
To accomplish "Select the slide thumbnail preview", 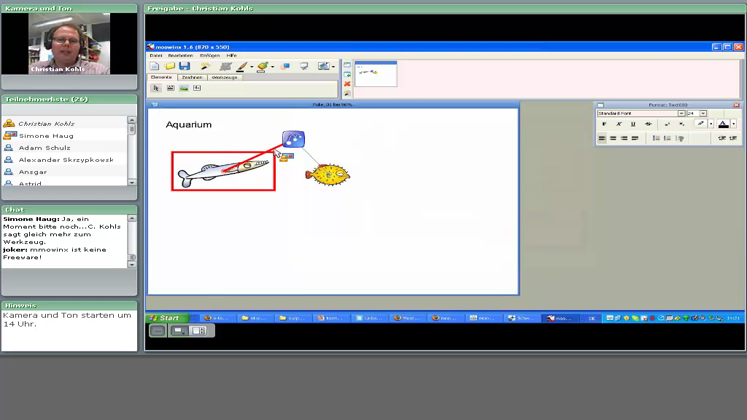I will click(x=375, y=74).
